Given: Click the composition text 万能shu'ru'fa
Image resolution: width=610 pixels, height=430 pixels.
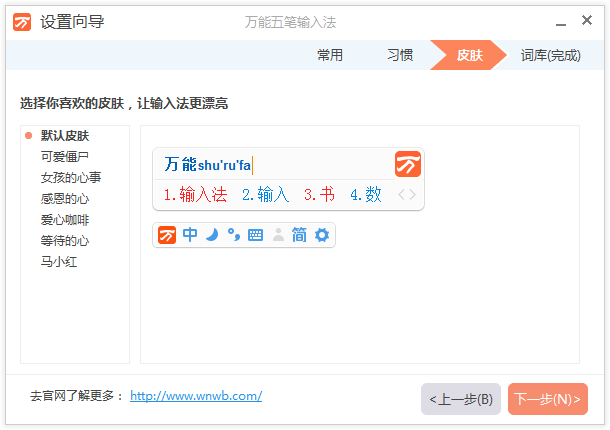Looking at the screenshot, I should point(208,165).
